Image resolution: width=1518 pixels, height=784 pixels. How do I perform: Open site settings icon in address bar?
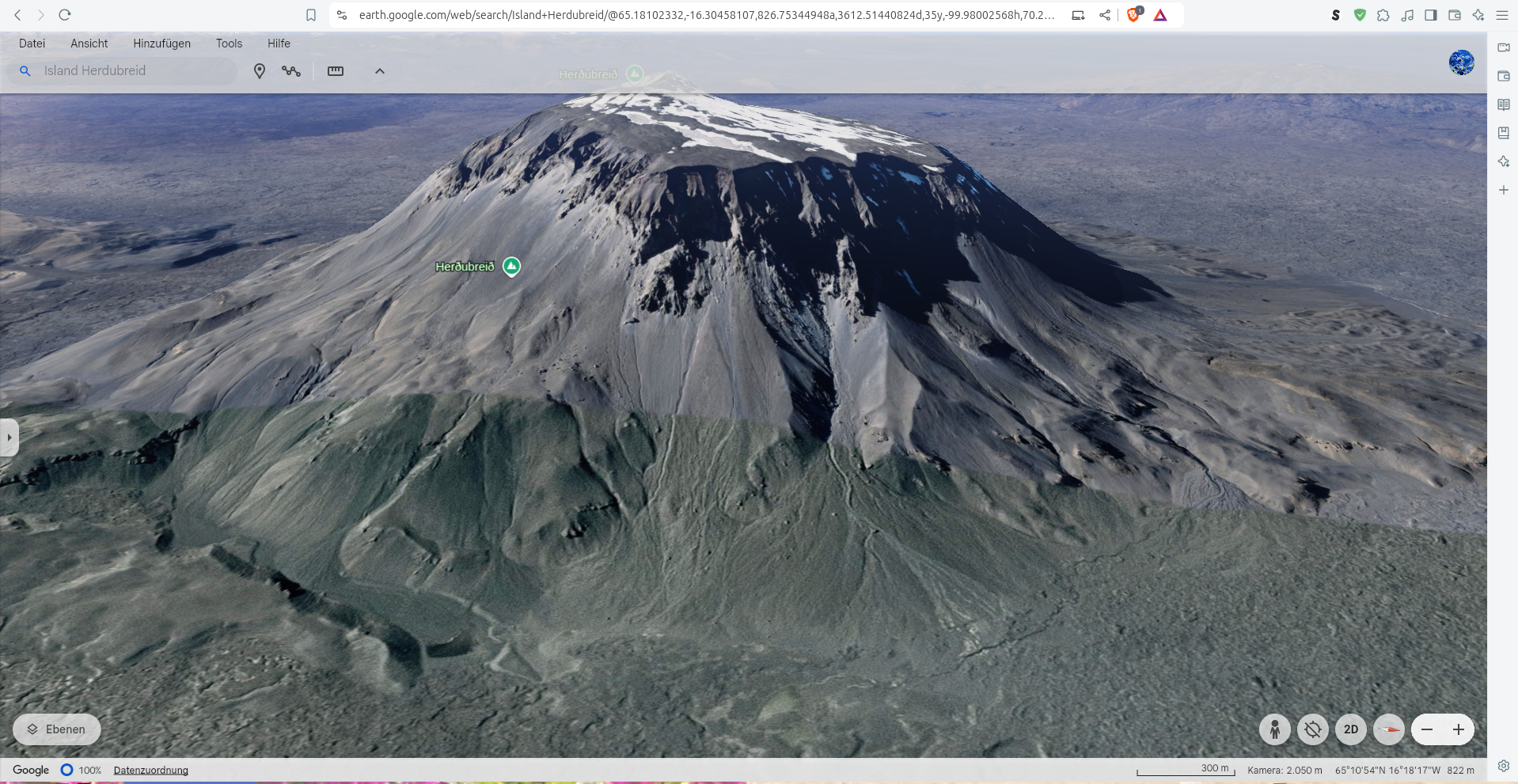342,15
